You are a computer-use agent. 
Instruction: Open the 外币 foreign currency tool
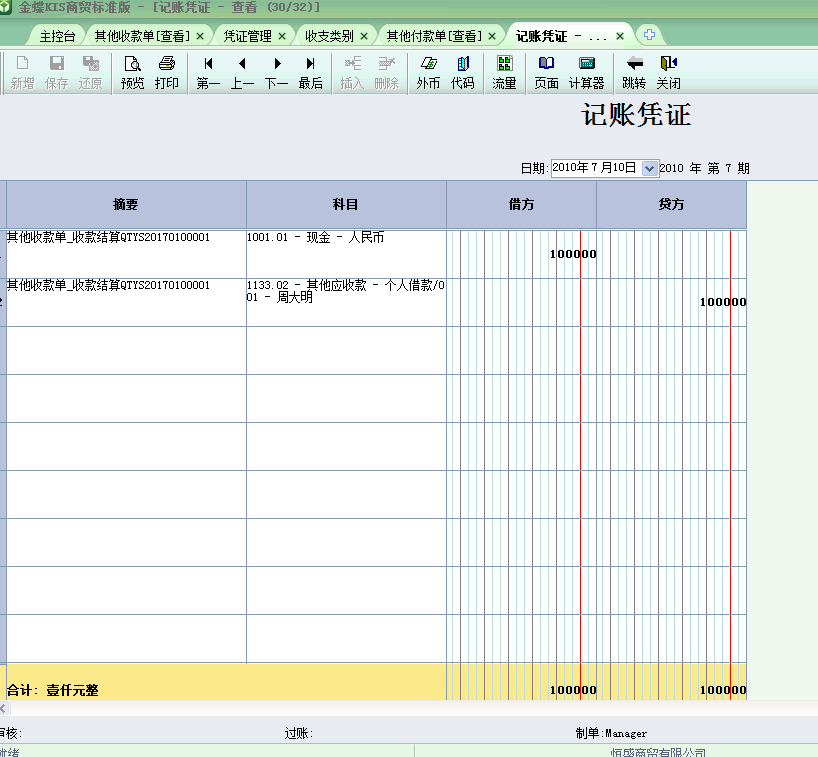tap(428, 73)
